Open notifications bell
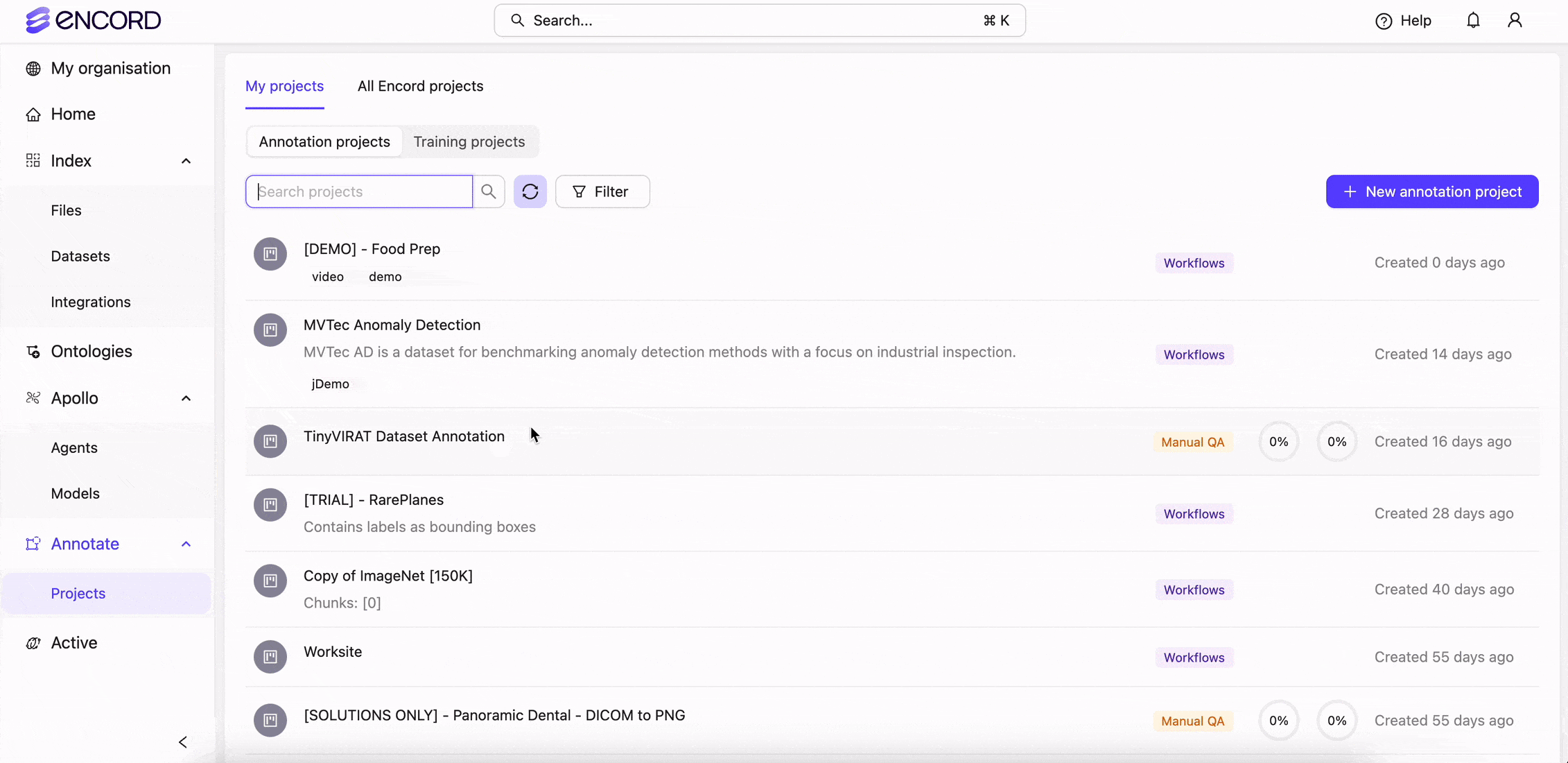 coord(1473,20)
